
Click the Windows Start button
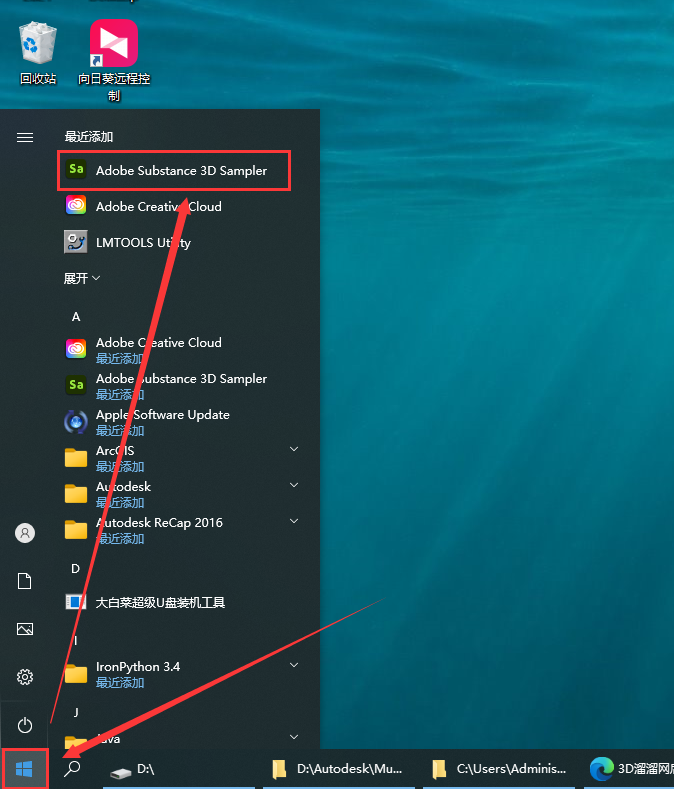tap(24, 769)
